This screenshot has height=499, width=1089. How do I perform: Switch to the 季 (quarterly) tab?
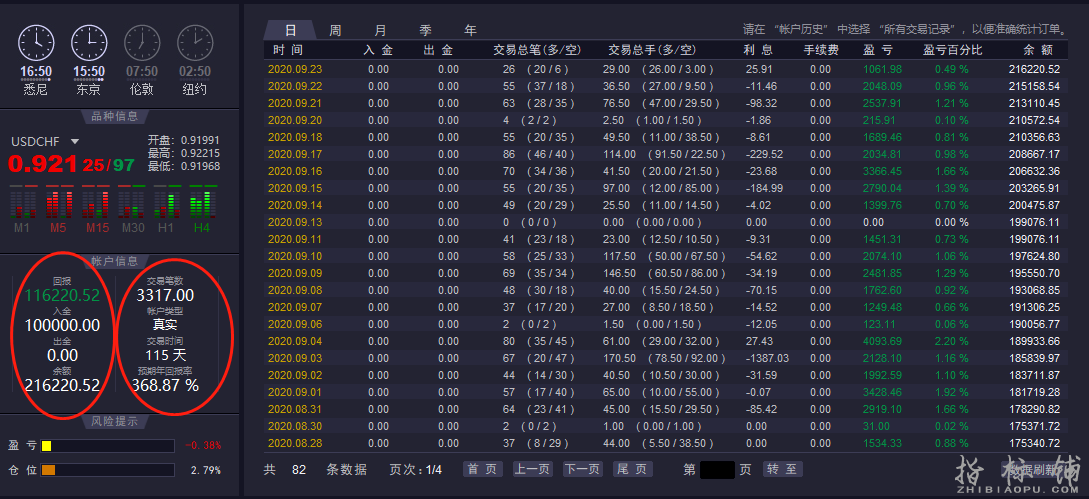tap(426, 30)
